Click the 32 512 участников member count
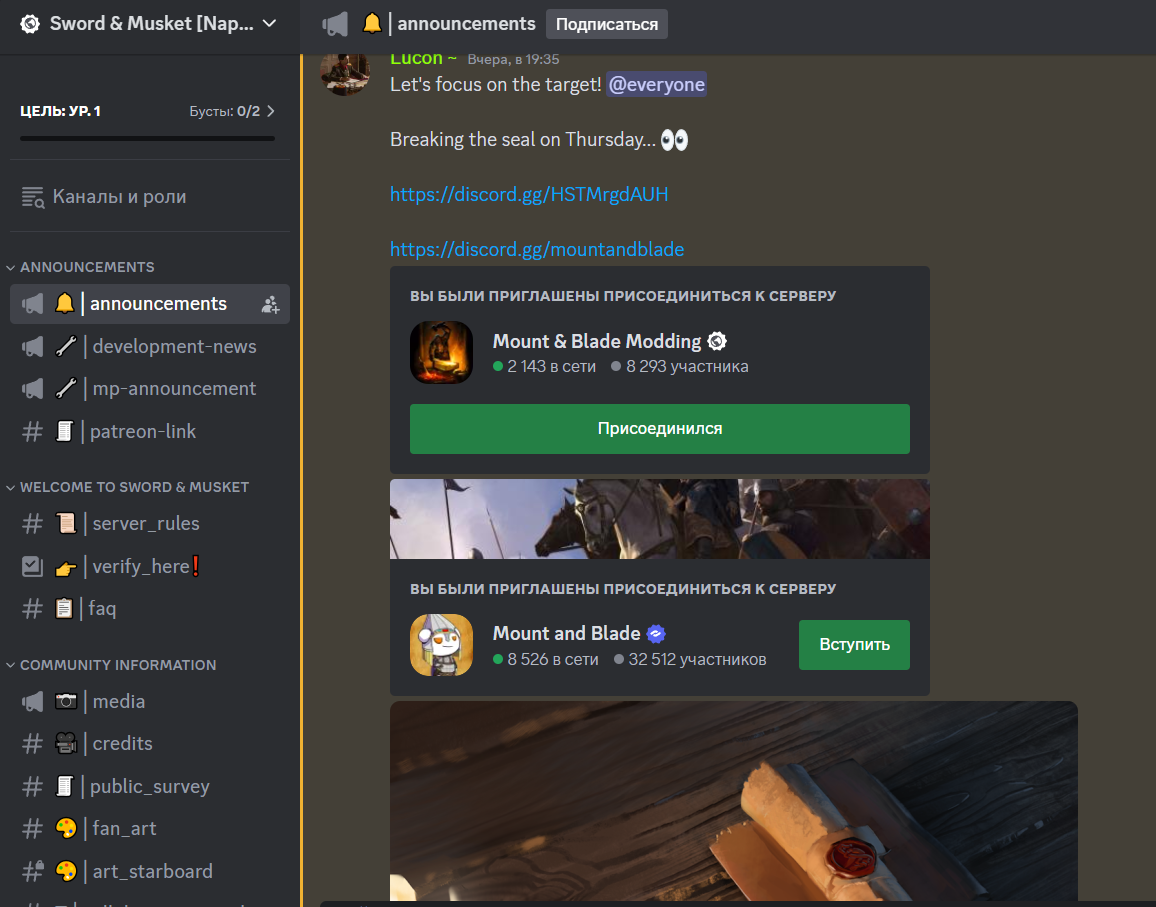1156x907 pixels. coord(697,659)
